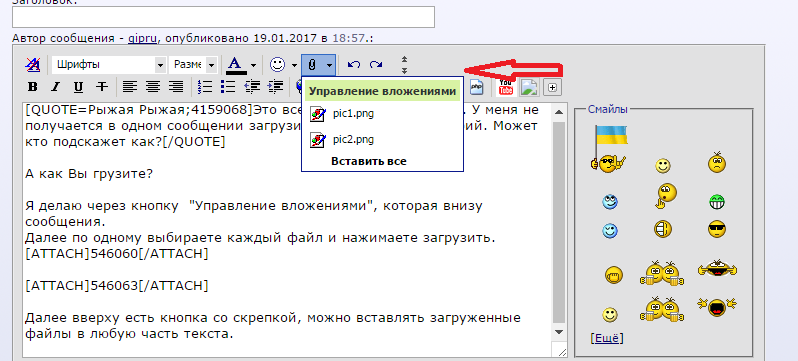
Task: Click into the Заголовок title field
Action: (x=223, y=17)
